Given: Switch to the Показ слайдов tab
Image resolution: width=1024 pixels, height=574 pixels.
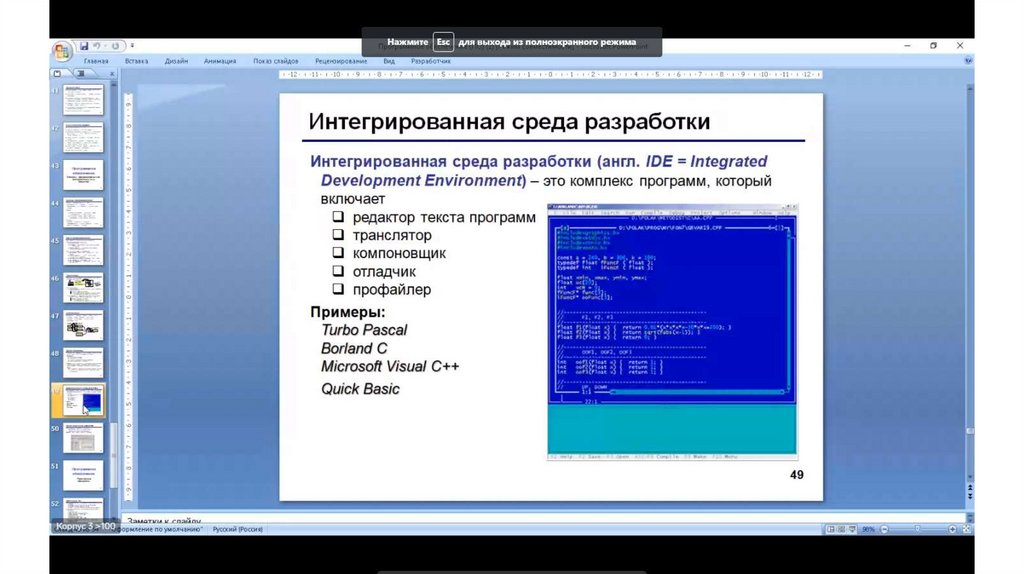Looking at the screenshot, I should coord(275,61).
